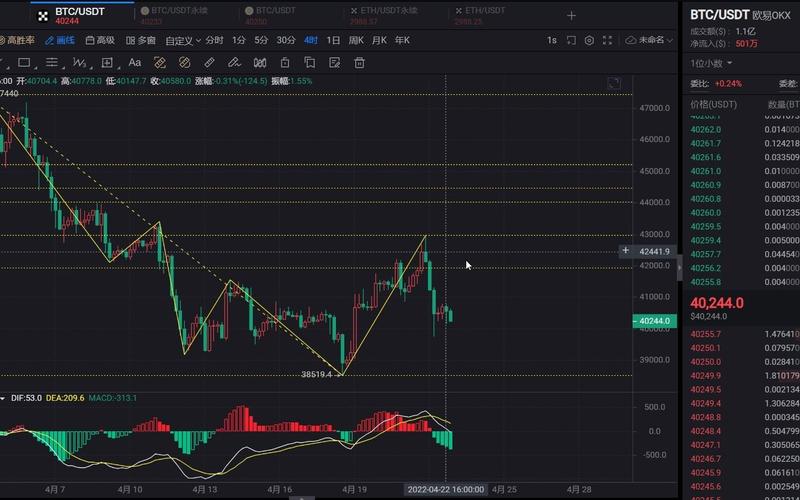Open the 未命名 cloud layout dropdown

click(x=649, y=40)
